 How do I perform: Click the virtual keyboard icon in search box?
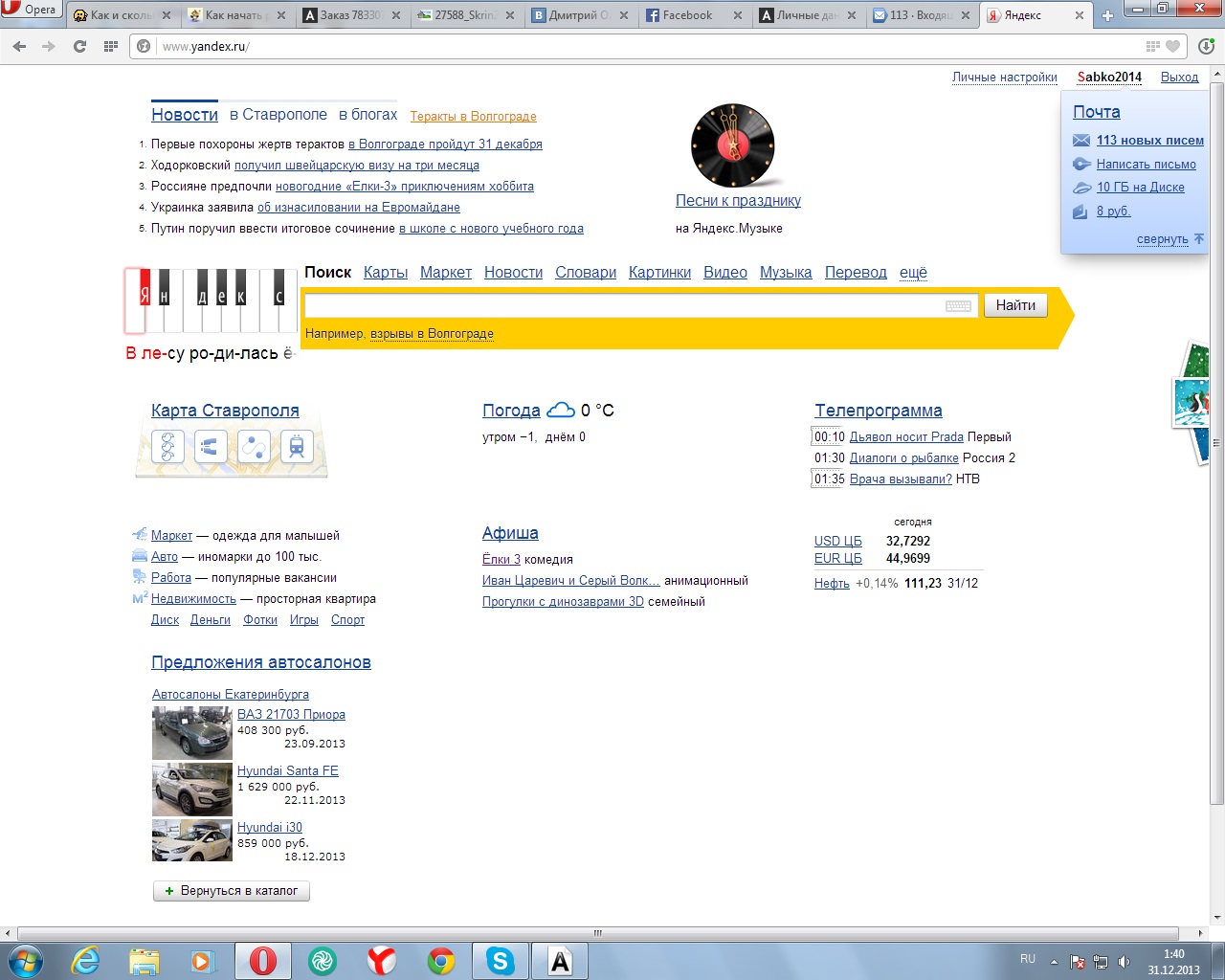[958, 305]
